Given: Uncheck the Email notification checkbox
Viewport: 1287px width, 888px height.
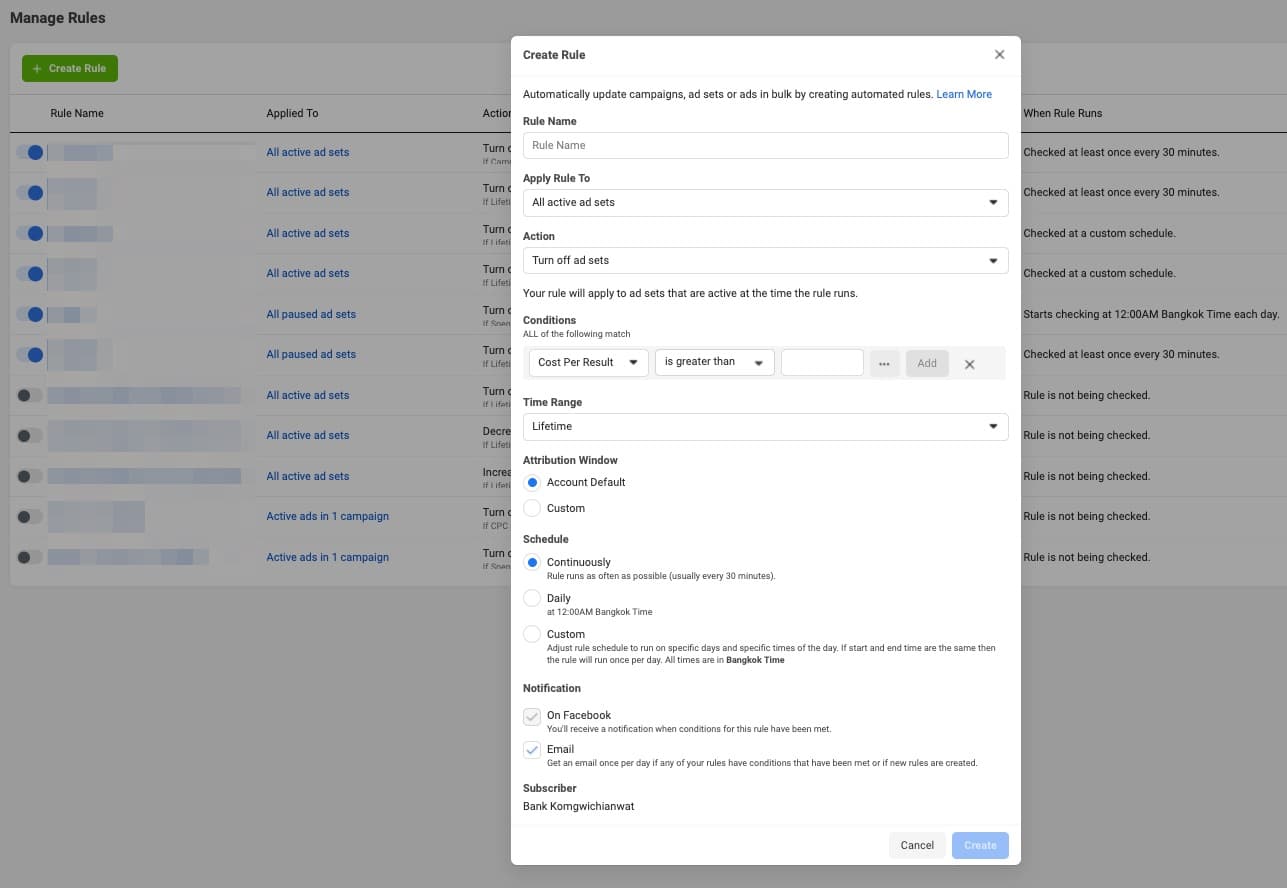Looking at the screenshot, I should pos(532,749).
